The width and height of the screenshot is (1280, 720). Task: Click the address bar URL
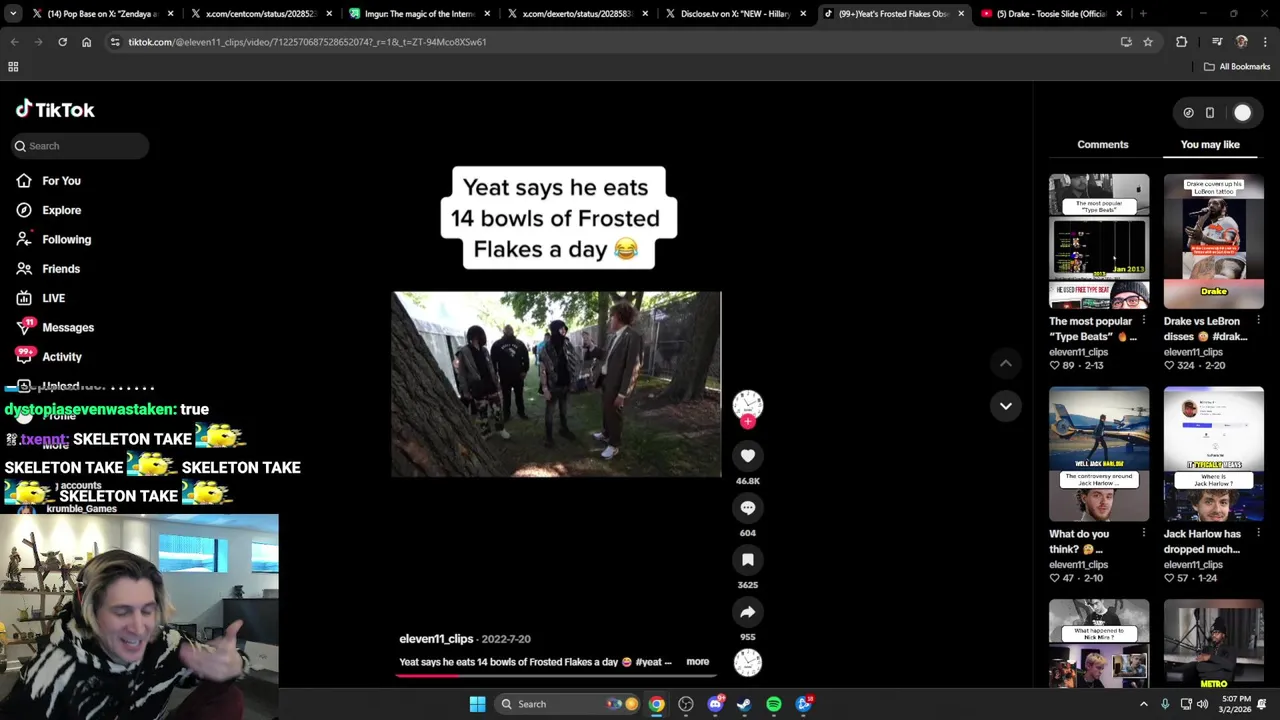tap(307, 42)
